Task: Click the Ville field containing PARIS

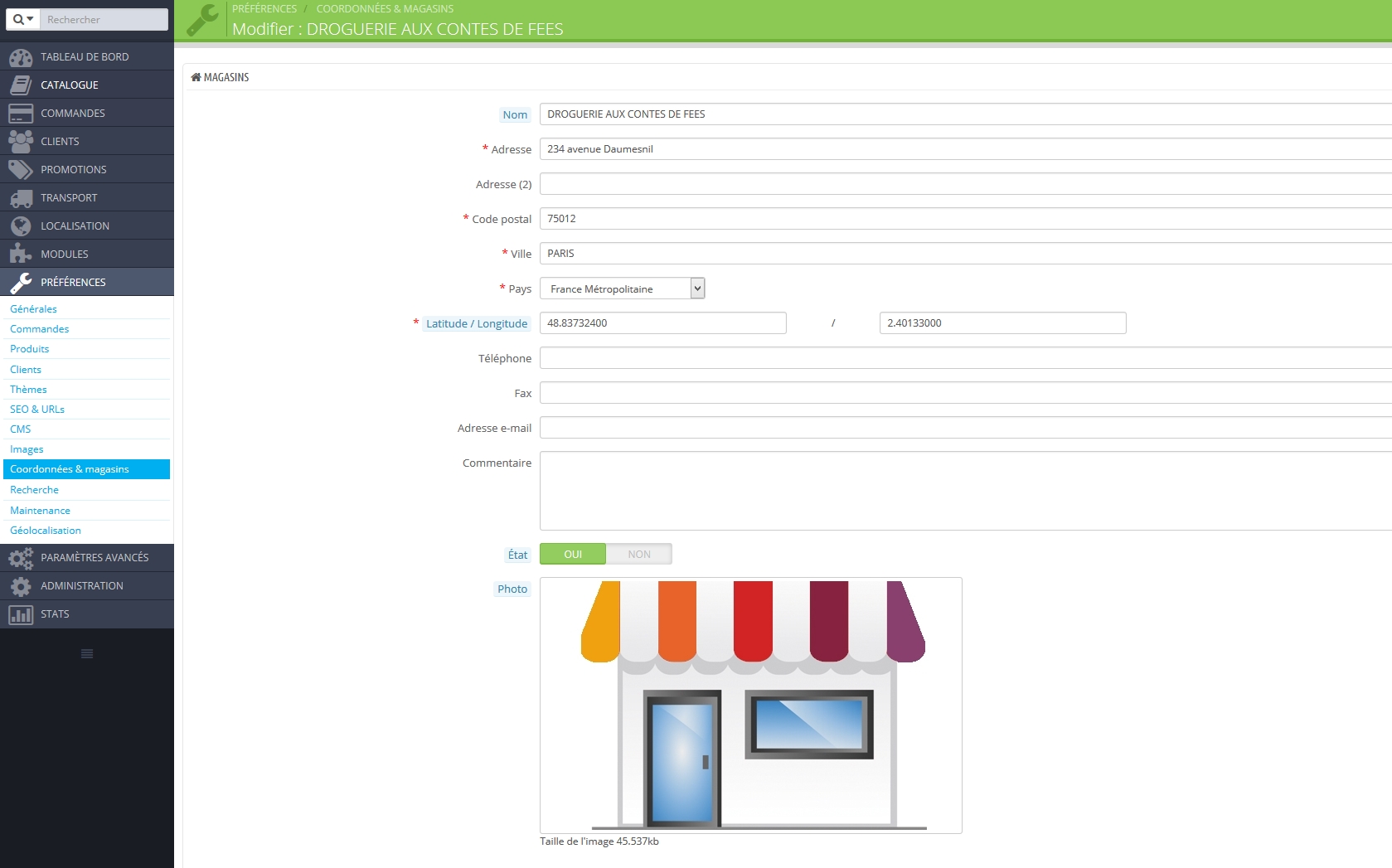Action: tap(966, 254)
